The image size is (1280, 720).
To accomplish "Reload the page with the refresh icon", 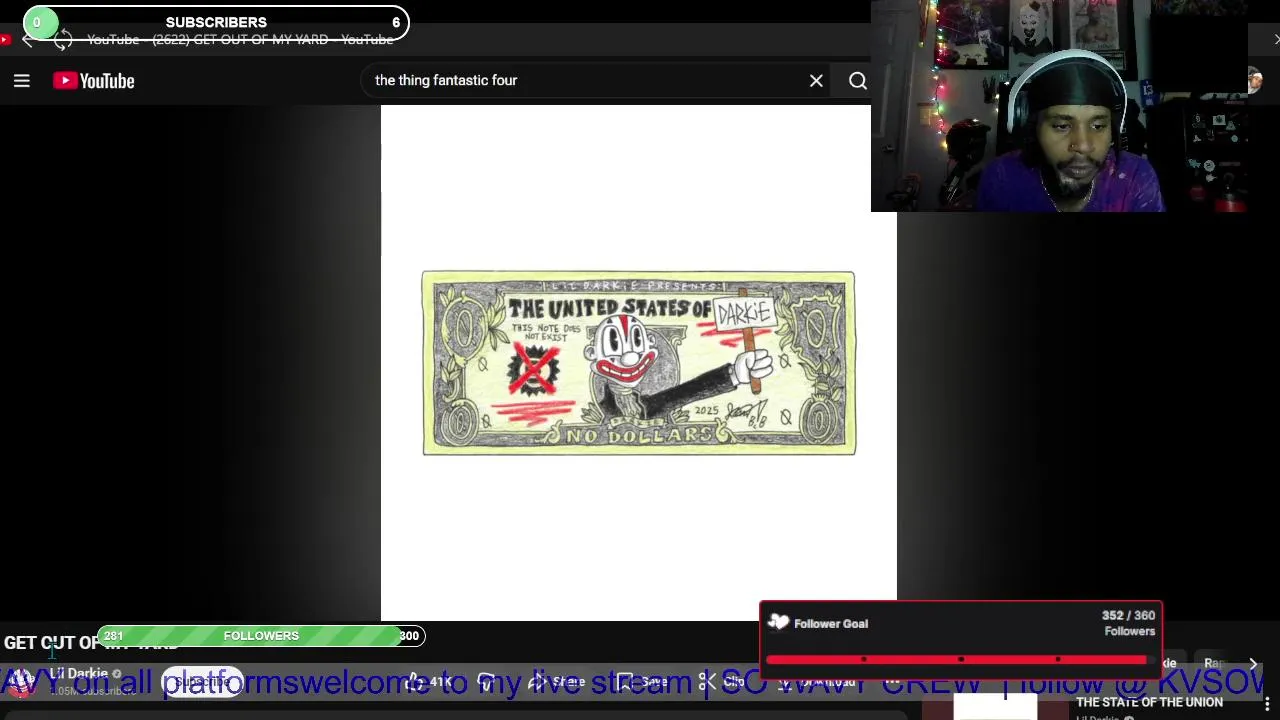I will coord(63,40).
